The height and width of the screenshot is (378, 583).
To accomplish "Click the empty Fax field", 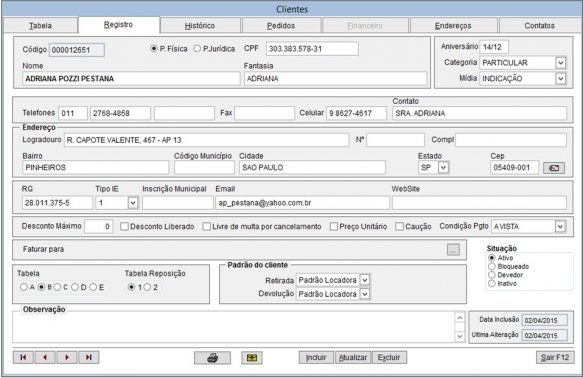I will tap(264, 113).
